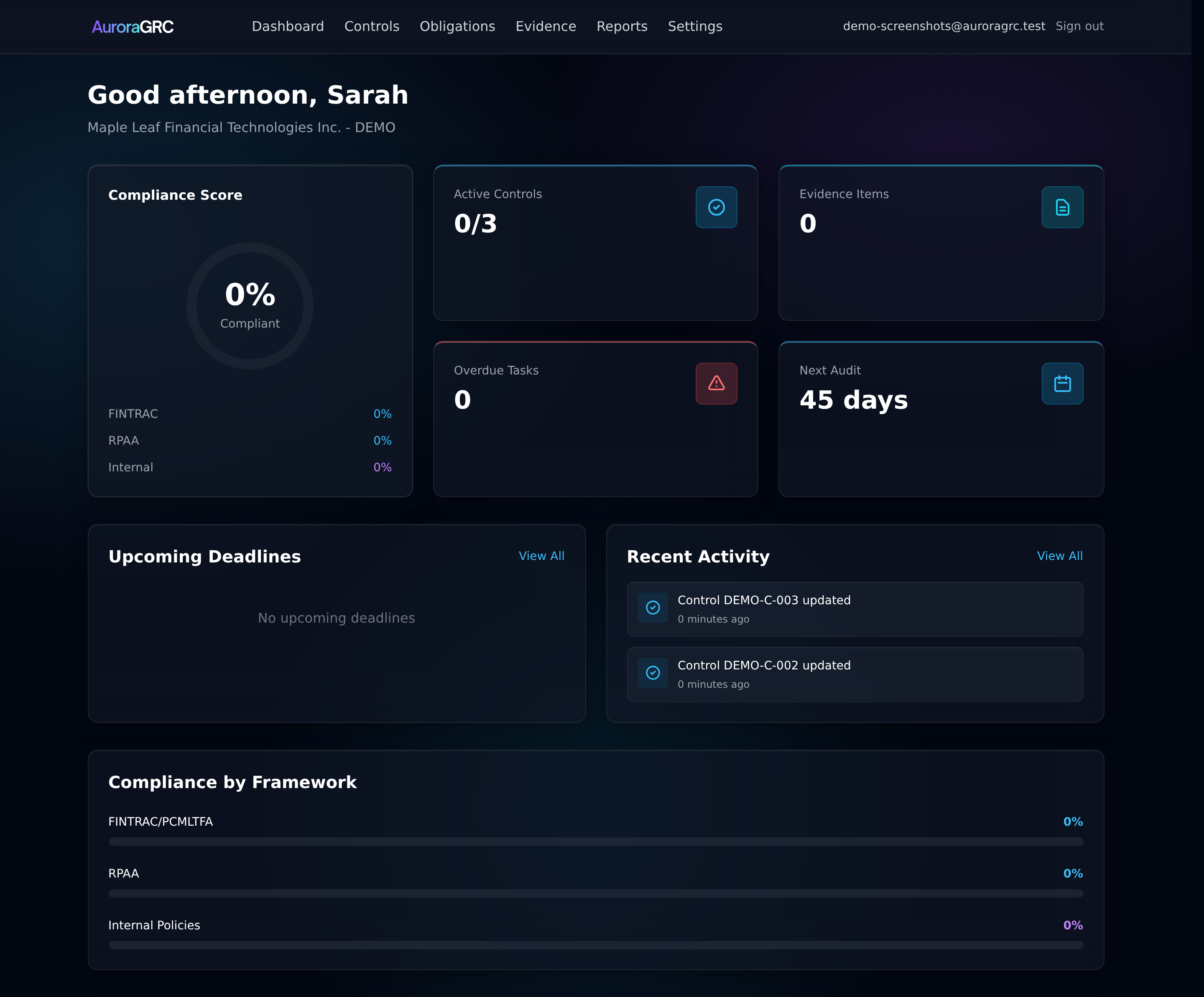
Task: Open the Controls nav tab
Action: coord(372,26)
